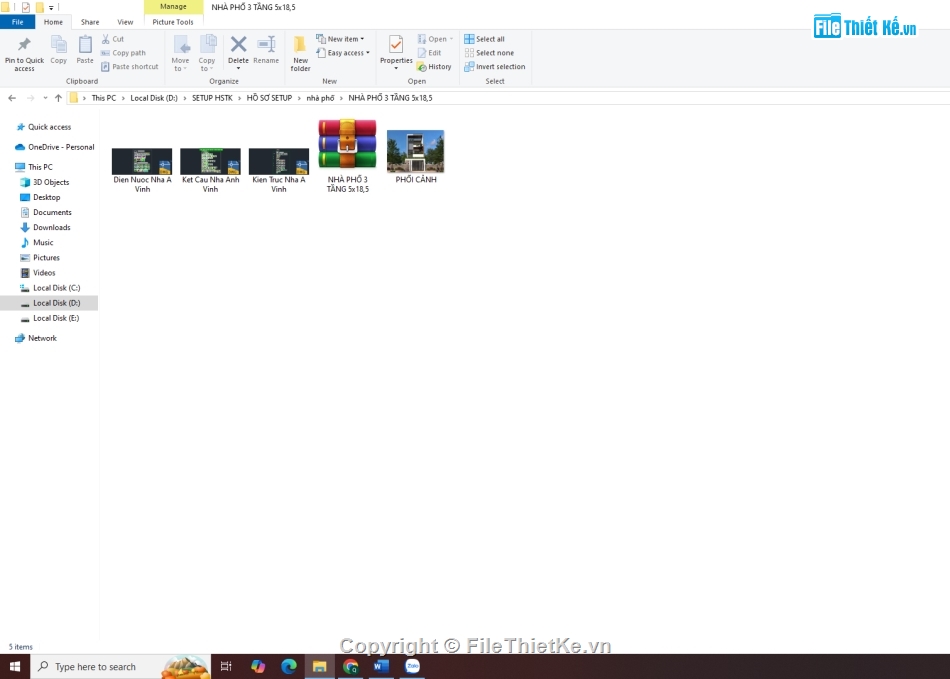Expand the New item dropdown
The height and width of the screenshot is (679, 950).
point(341,39)
